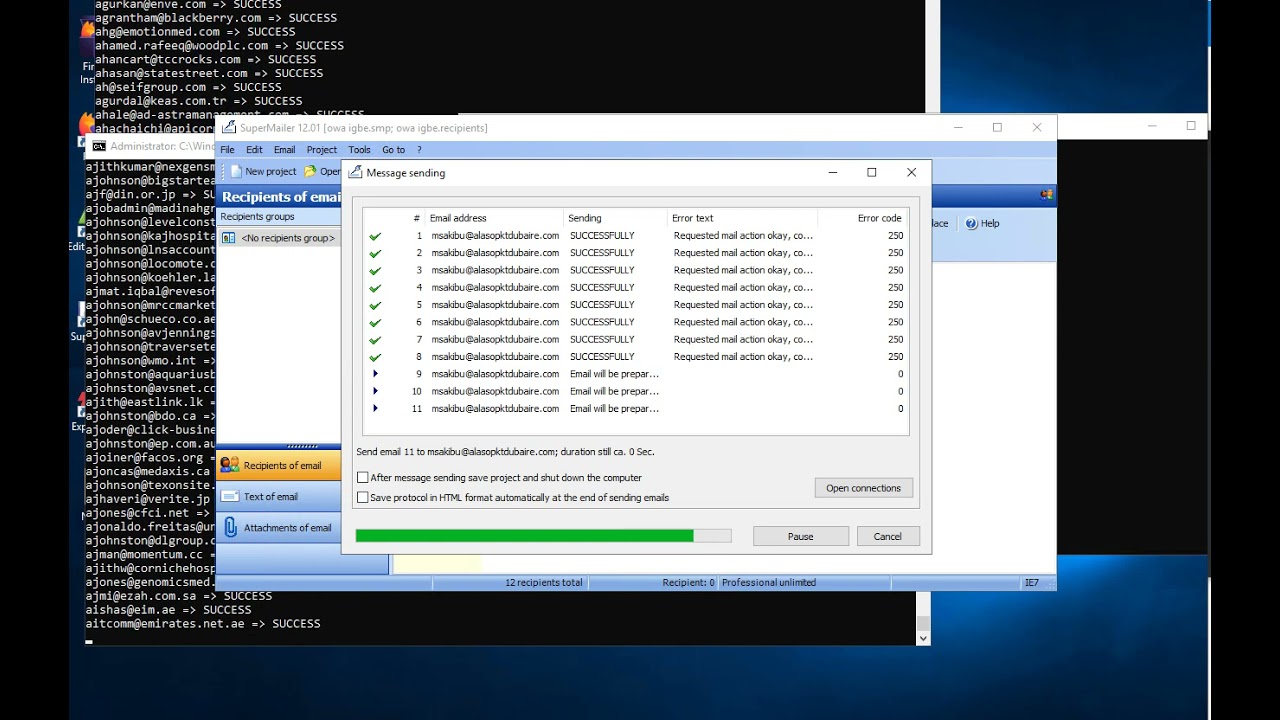
Task: Click the Text of email envelope icon
Action: point(229,496)
